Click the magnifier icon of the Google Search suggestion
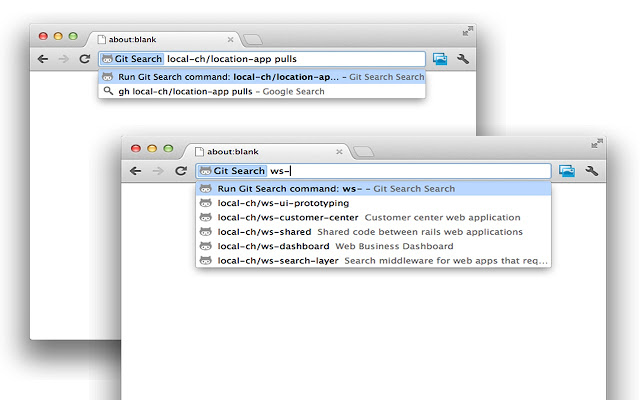This screenshot has width=640, height=400. pos(108,91)
